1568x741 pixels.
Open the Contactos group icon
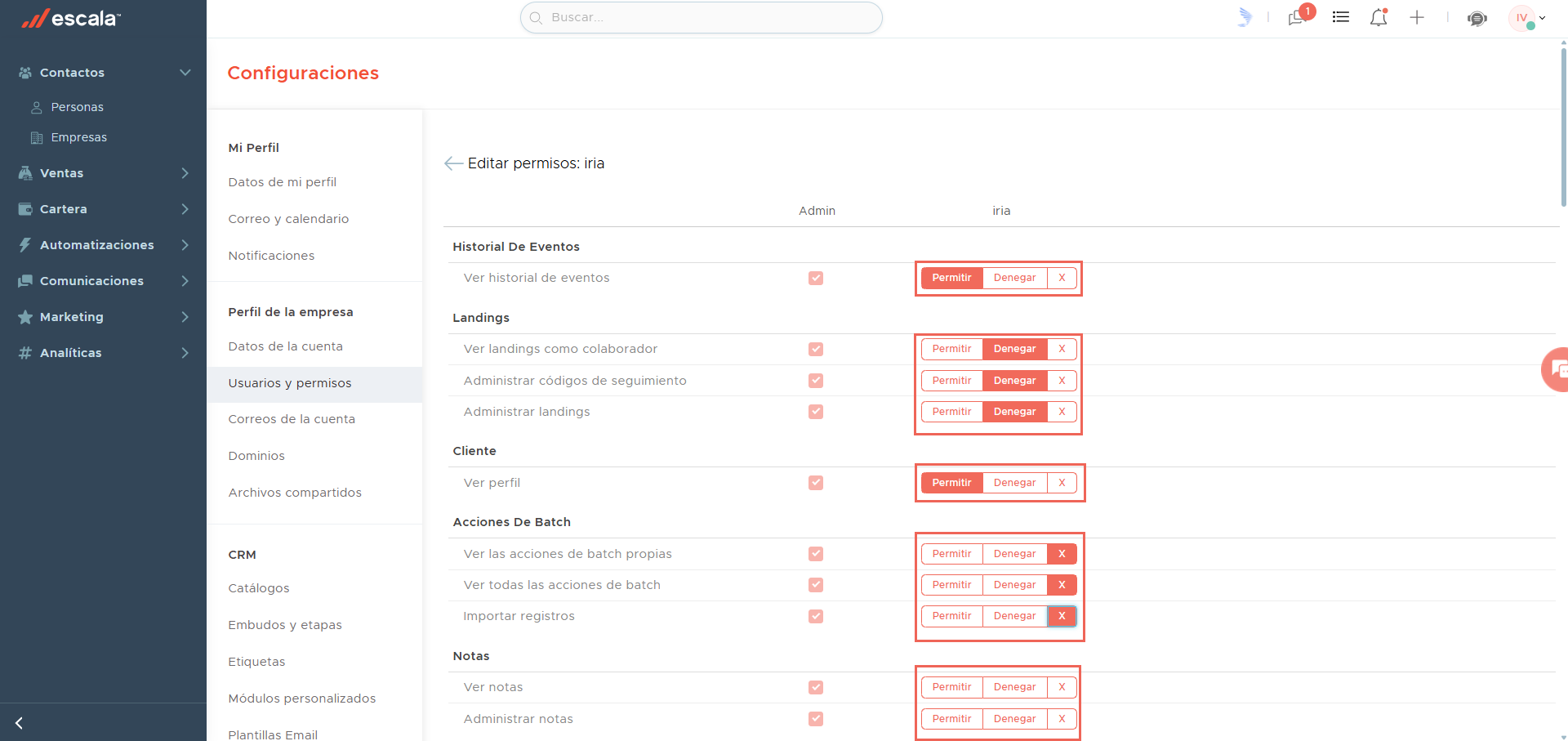tap(25, 73)
